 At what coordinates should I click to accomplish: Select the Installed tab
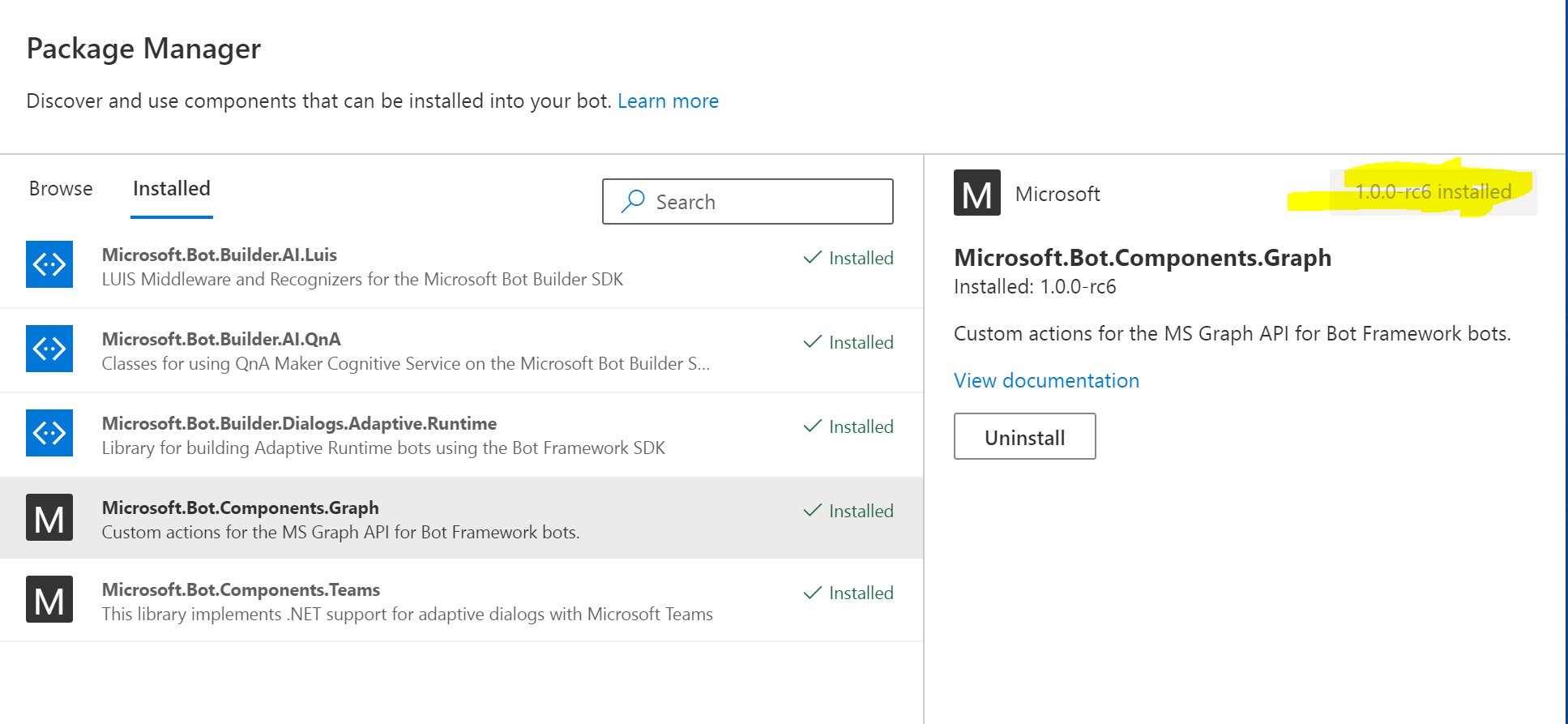click(x=172, y=189)
